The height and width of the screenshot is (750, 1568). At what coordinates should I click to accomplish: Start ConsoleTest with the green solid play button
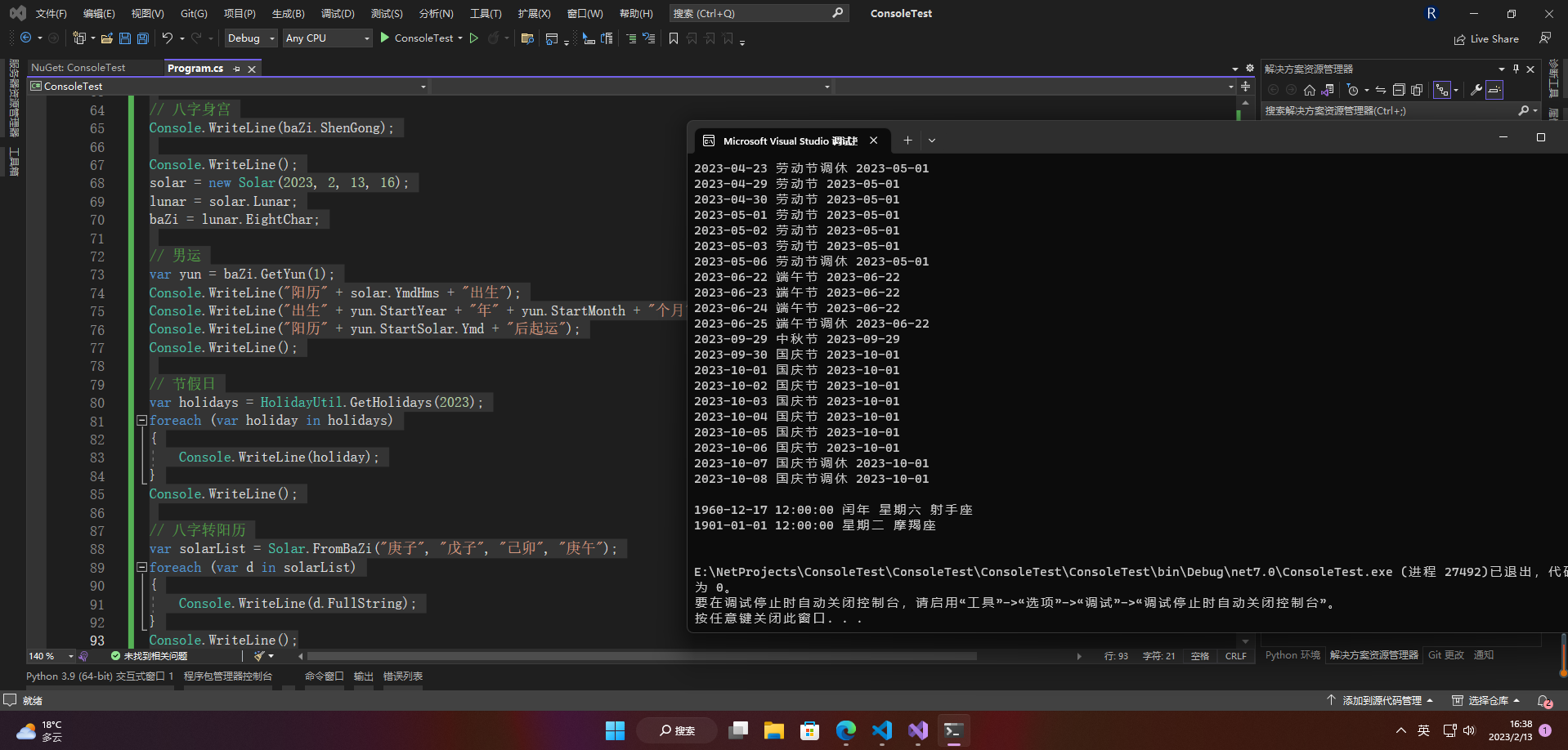(384, 38)
